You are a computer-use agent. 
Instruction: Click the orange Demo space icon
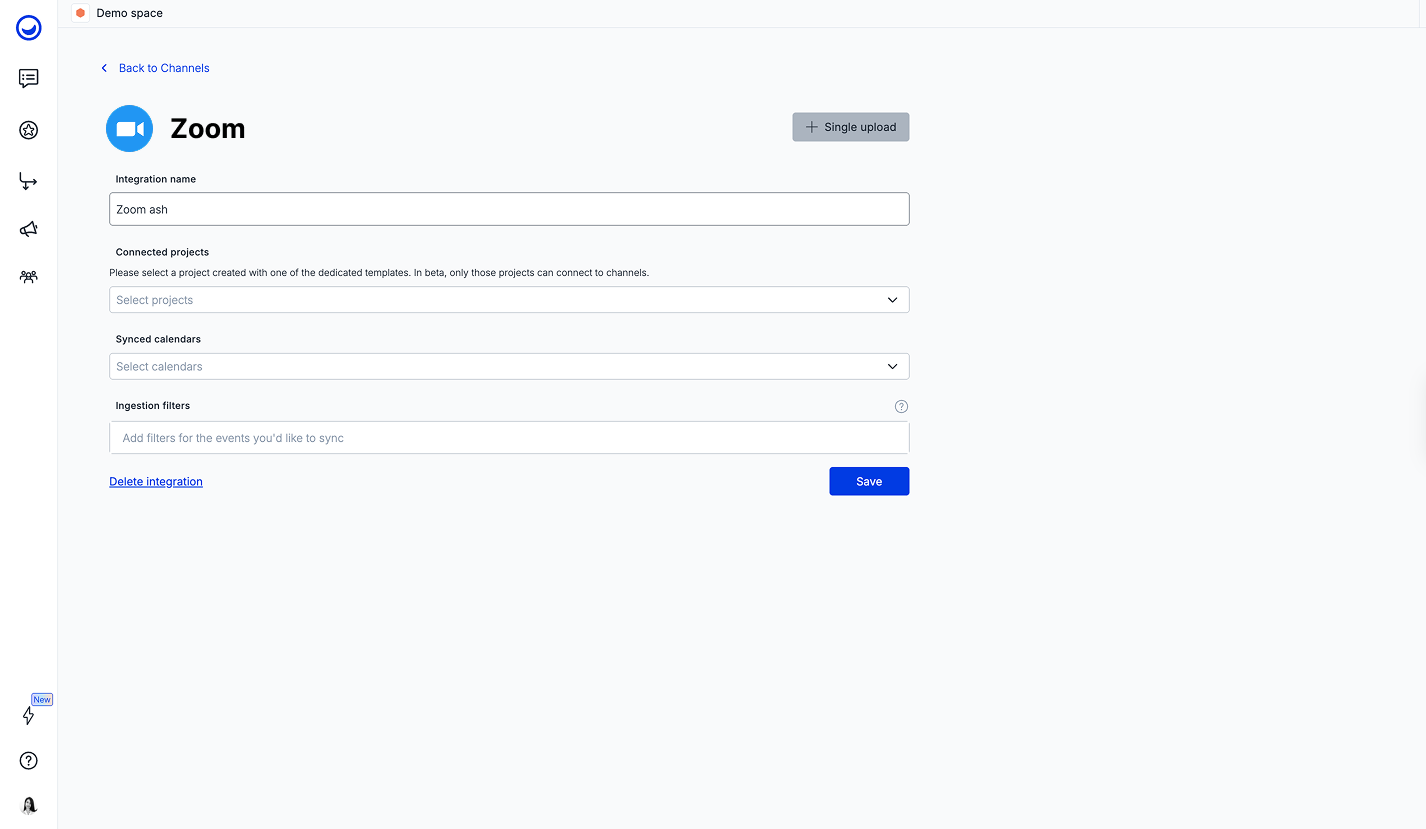point(80,13)
